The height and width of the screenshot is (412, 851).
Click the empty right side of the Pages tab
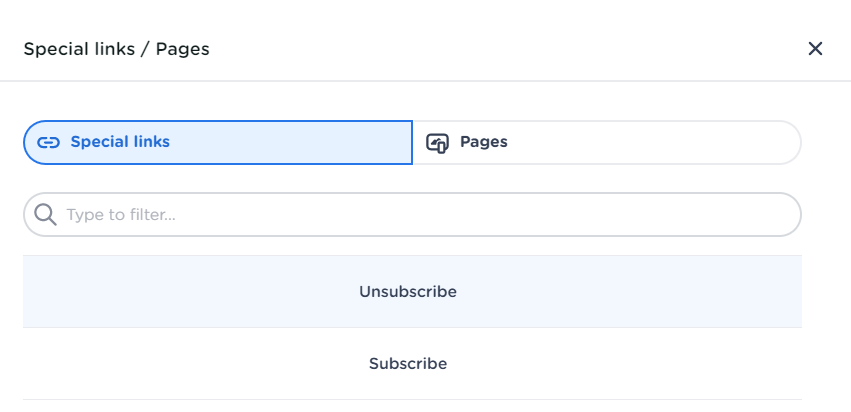pyautogui.click(x=700, y=142)
